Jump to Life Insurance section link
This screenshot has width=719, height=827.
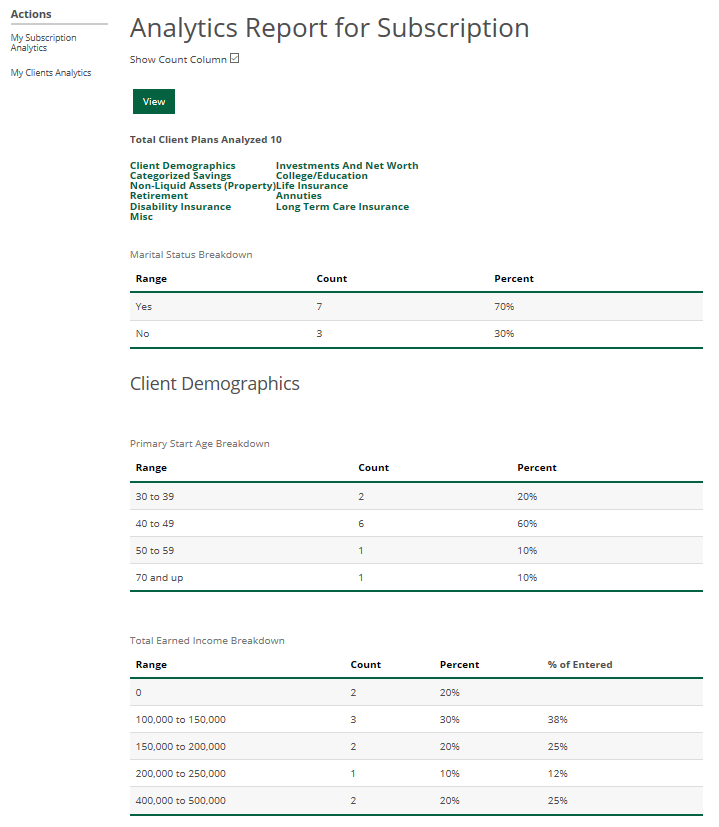pyautogui.click(x=312, y=186)
